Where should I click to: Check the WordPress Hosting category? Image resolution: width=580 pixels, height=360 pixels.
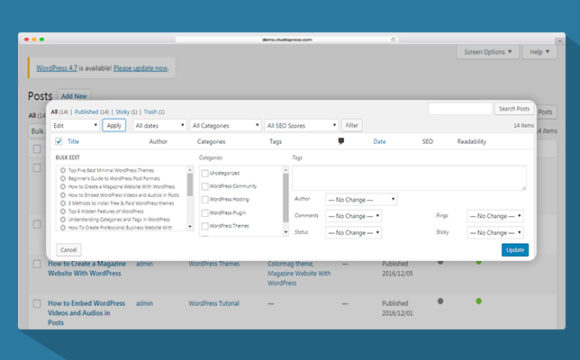coord(205,199)
